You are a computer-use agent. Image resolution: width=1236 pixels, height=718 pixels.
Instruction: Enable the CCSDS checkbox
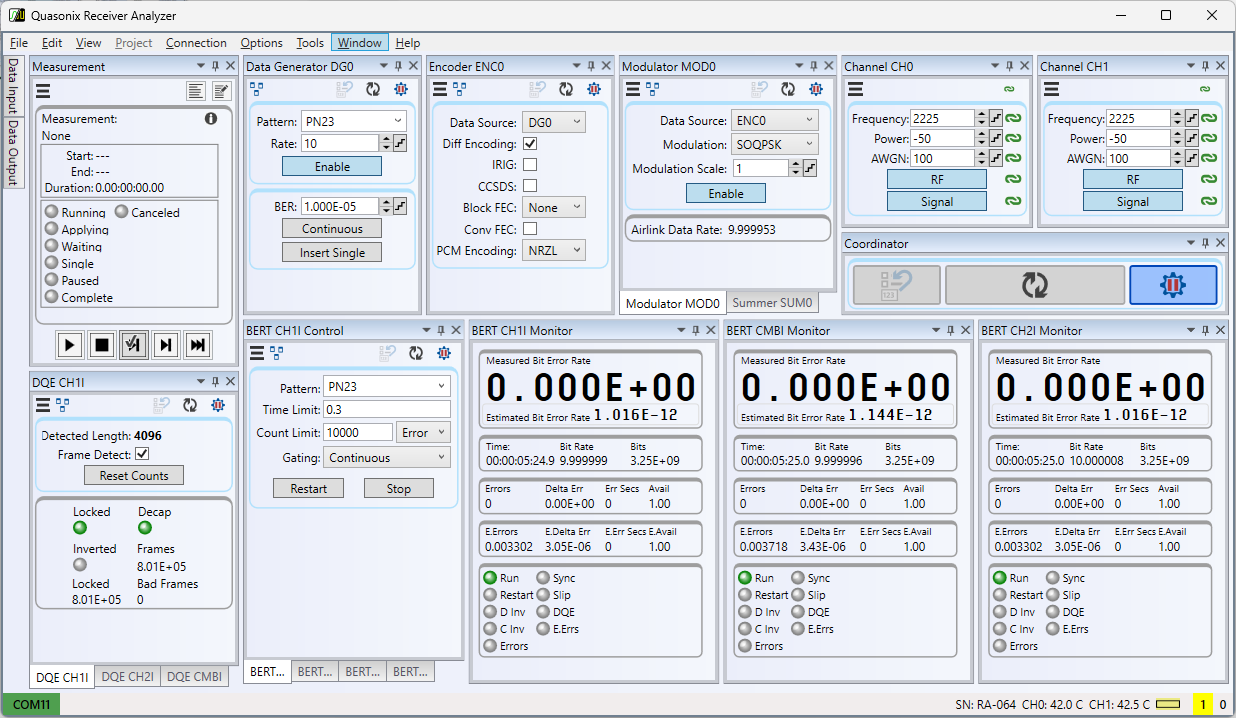point(530,186)
